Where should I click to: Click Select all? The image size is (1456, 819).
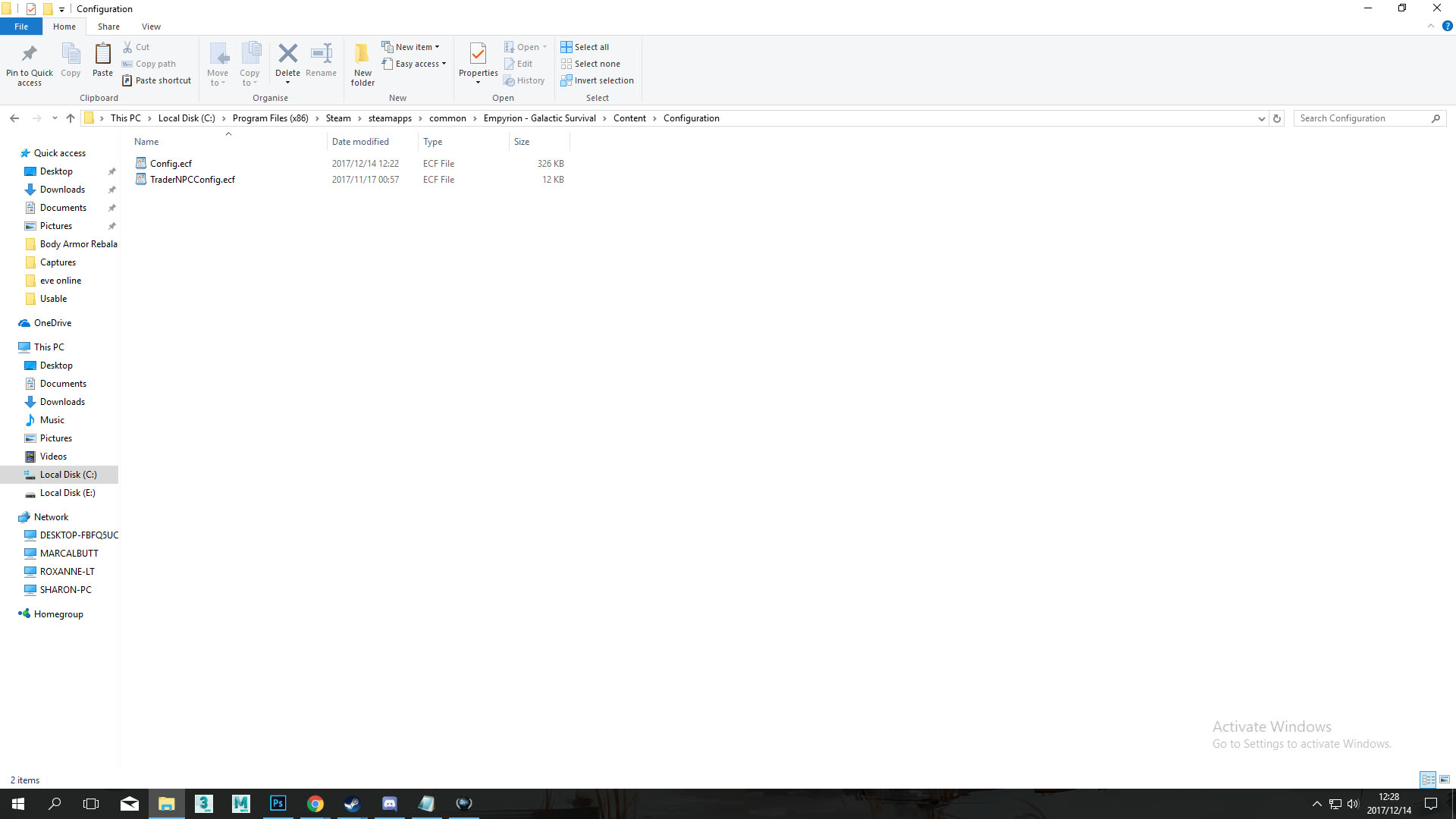[585, 47]
